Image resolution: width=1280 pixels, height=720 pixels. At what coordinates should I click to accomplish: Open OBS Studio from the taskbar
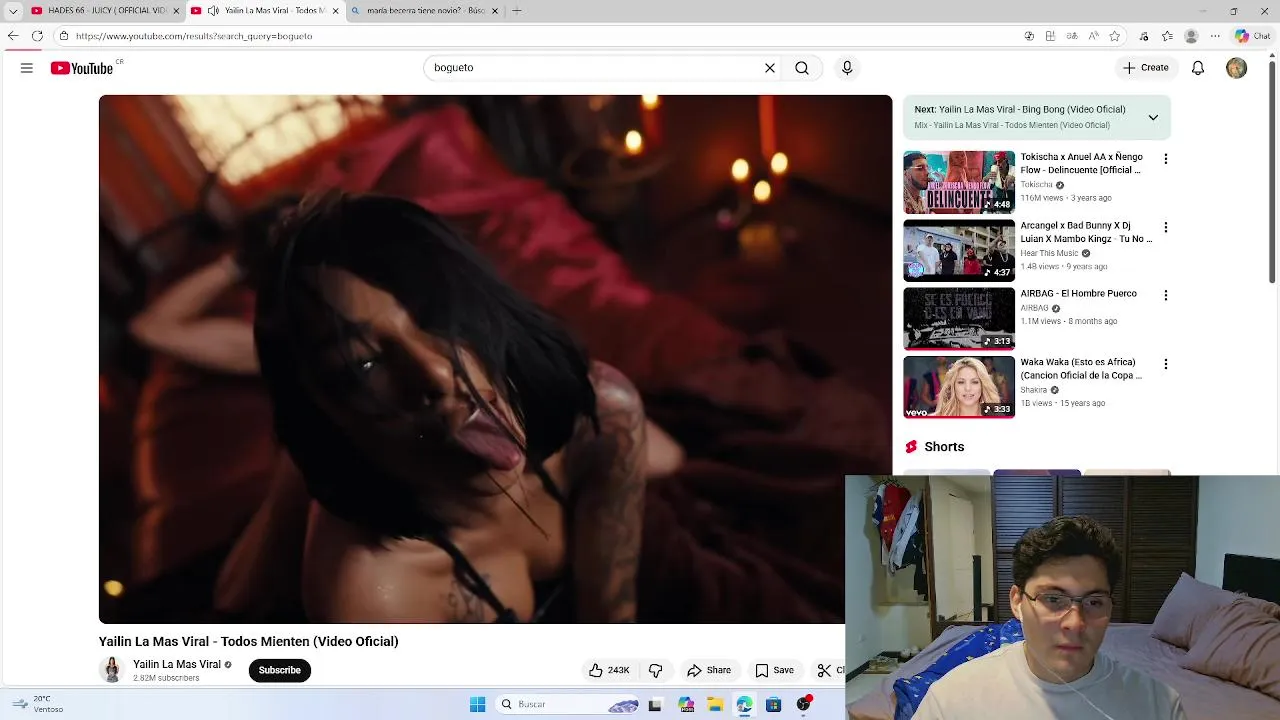point(803,704)
